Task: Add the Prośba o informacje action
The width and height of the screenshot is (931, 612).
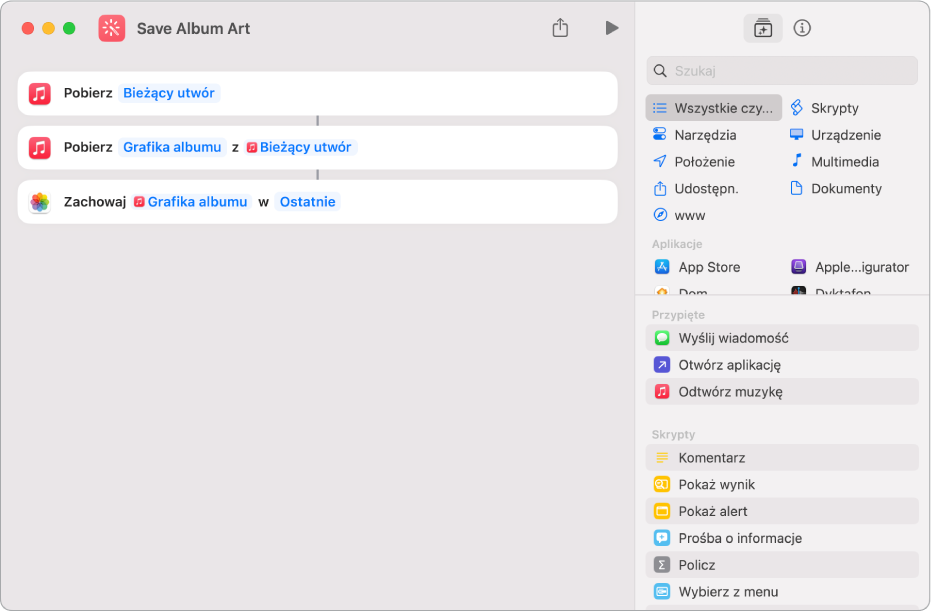Action: pyautogui.click(x=782, y=538)
